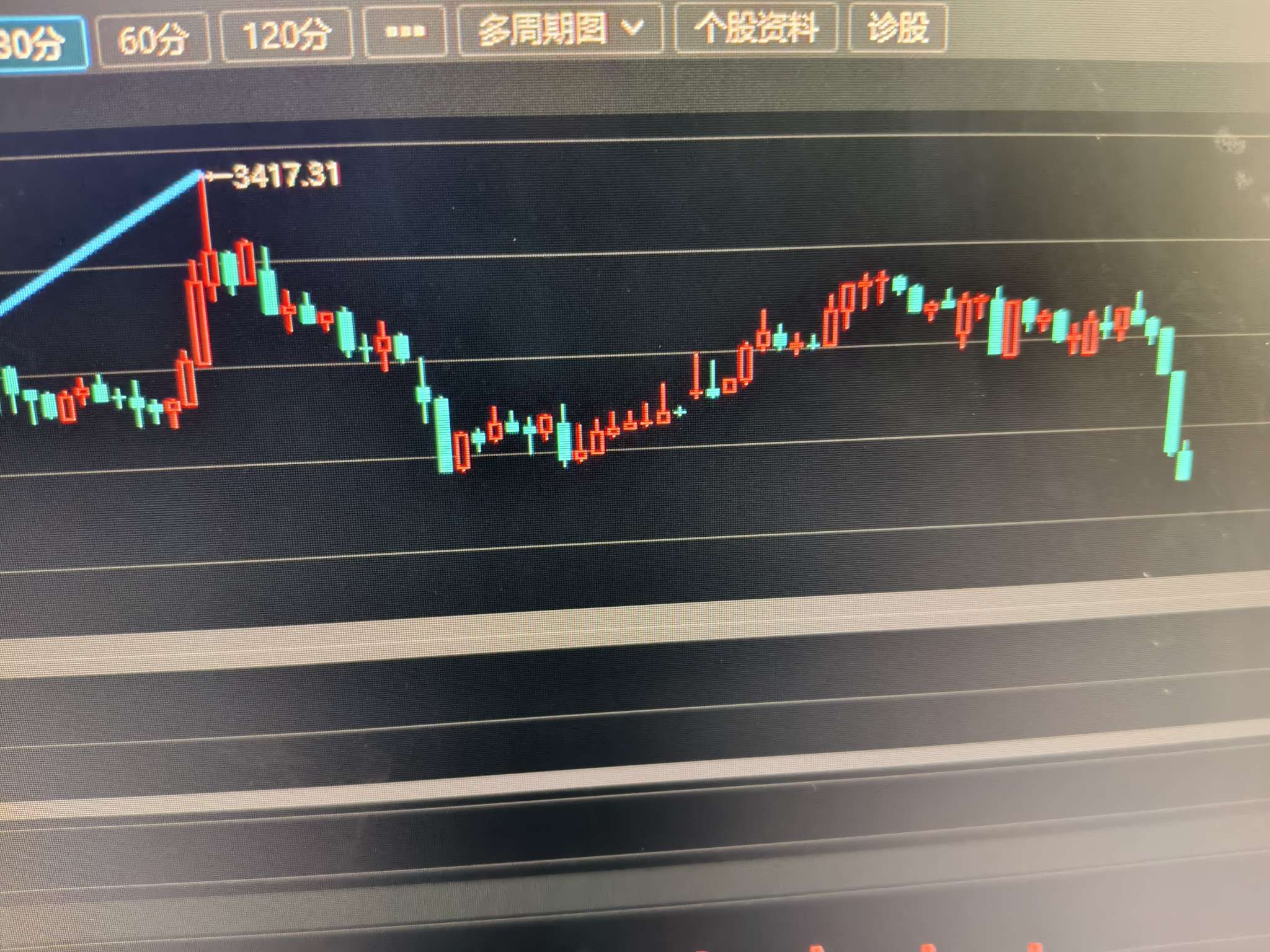The height and width of the screenshot is (952, 1270).
Task: Click the chevron beside 多周期图
Action: pos(633,27)
